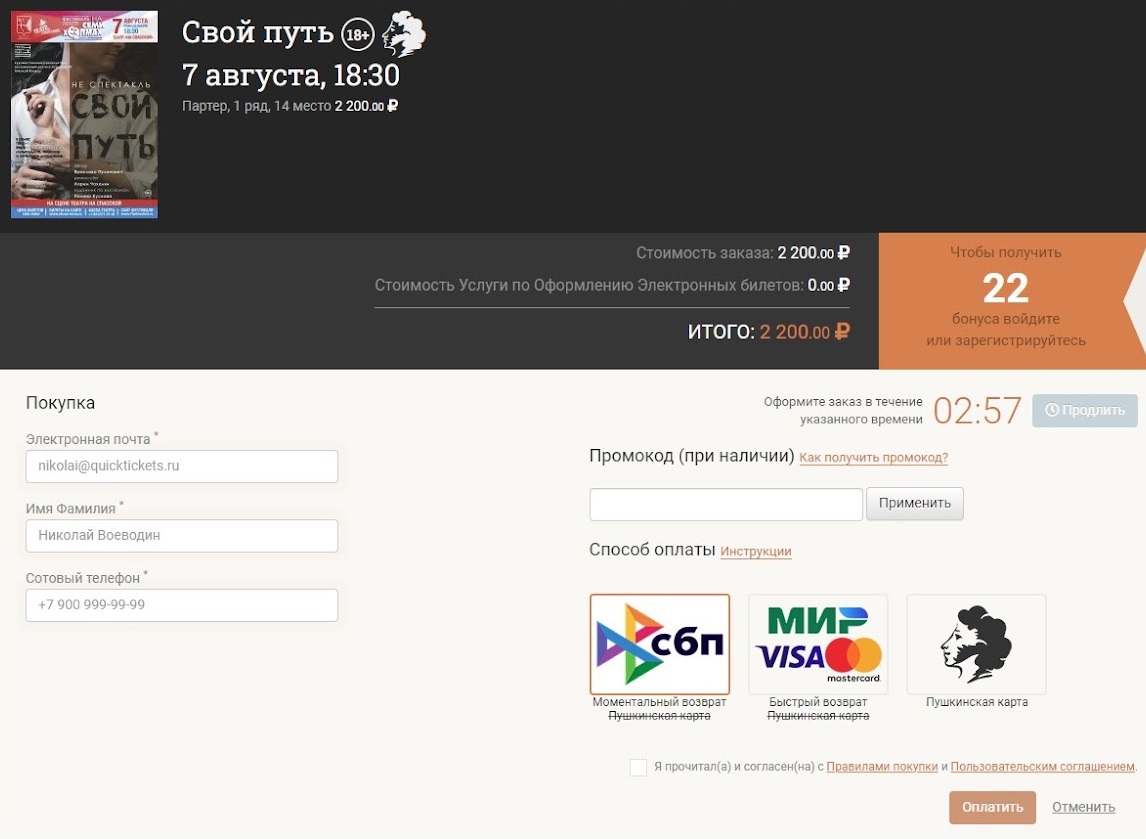Select the Пушкинская карта payment icon
The width and height of the screenshot is (1146, 839).
[x=976, y=644]
